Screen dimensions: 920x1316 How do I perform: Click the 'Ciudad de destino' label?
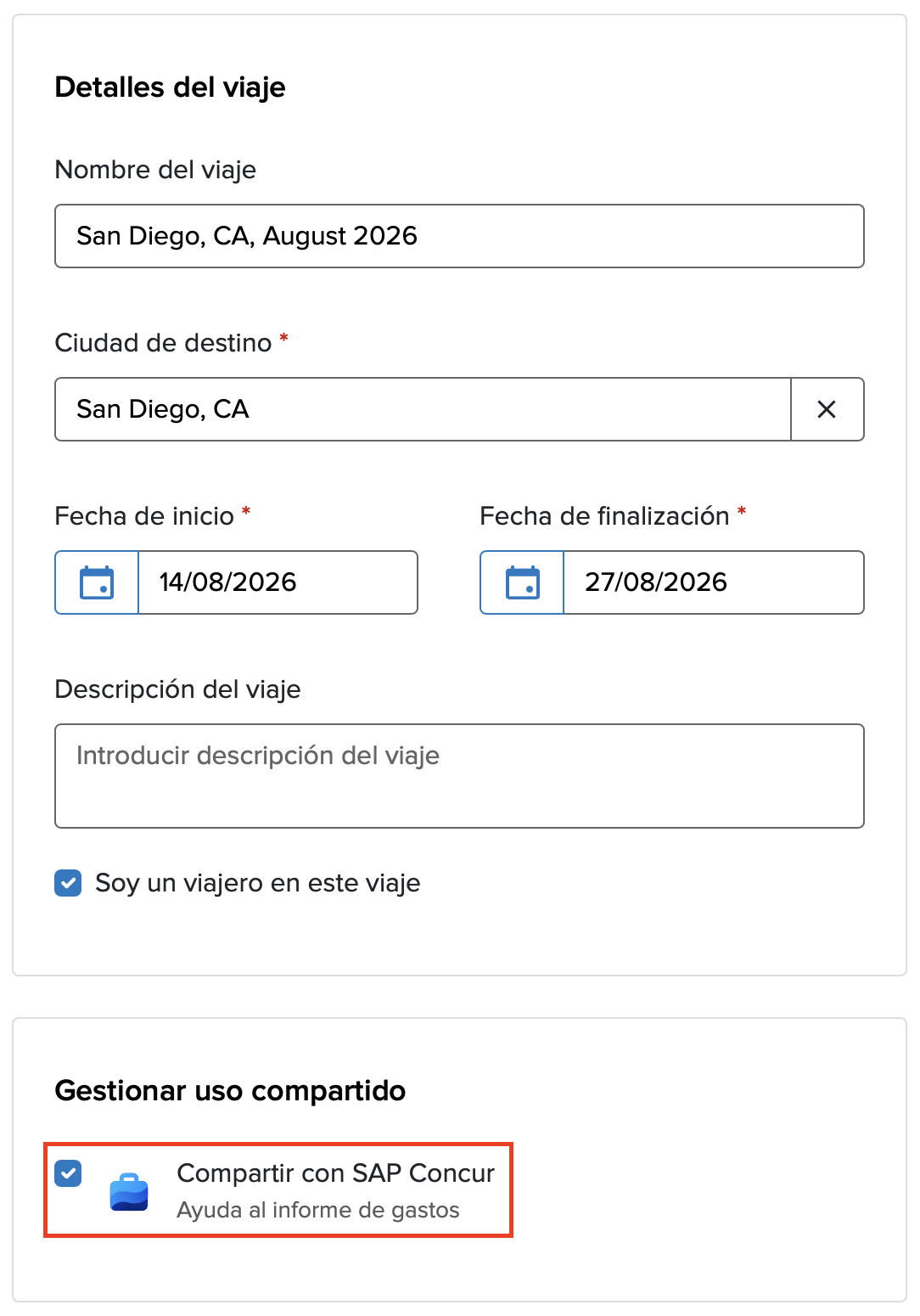point(163,343)
